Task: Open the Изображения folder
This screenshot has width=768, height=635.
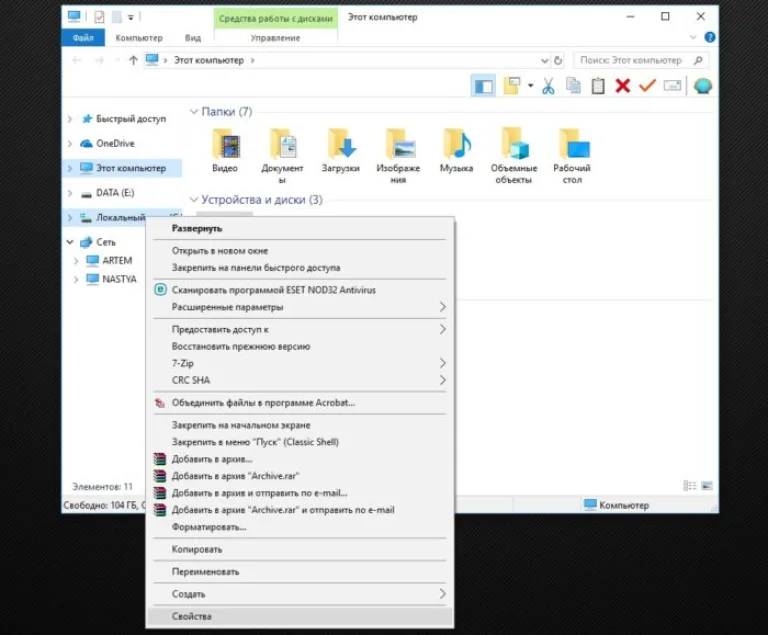Action: click(x=398, y=156)
